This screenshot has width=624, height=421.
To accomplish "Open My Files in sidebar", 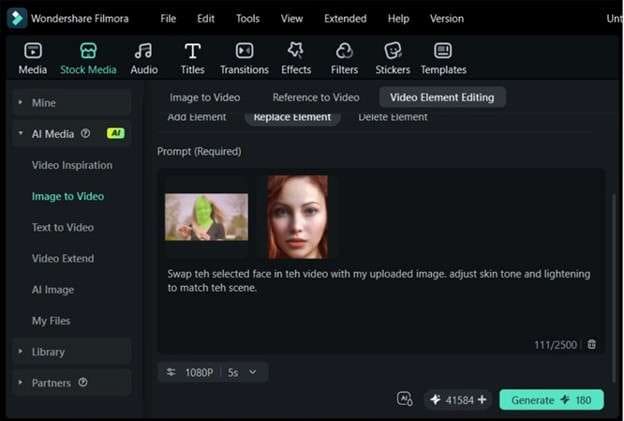I will 51,321.
